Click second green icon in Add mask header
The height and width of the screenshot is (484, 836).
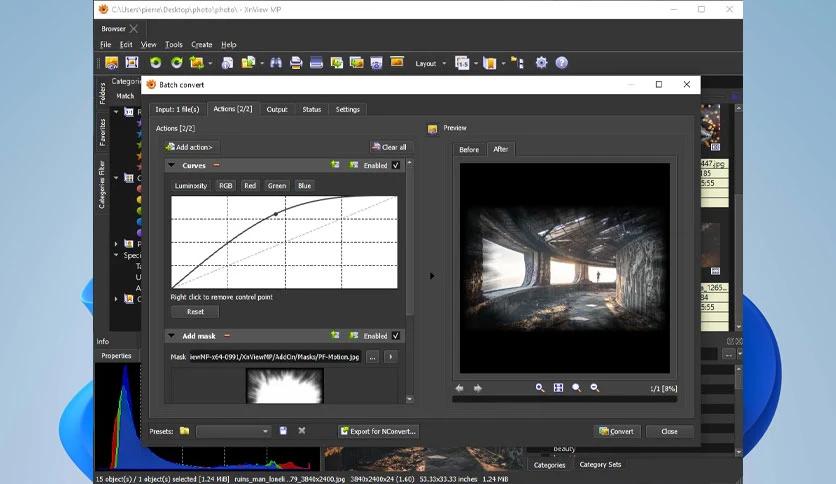(353, 336)
